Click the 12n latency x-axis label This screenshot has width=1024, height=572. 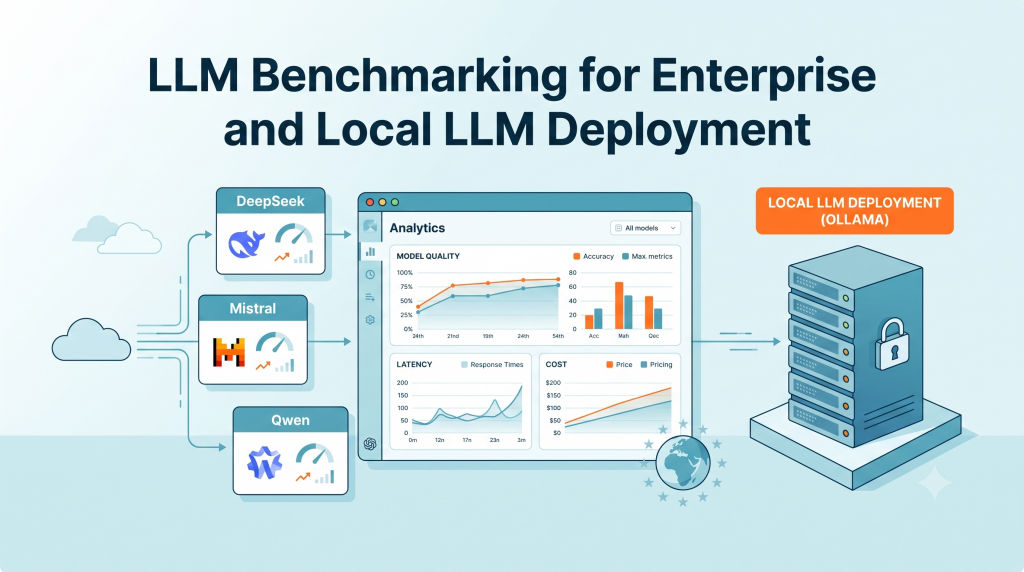[440, 440]
